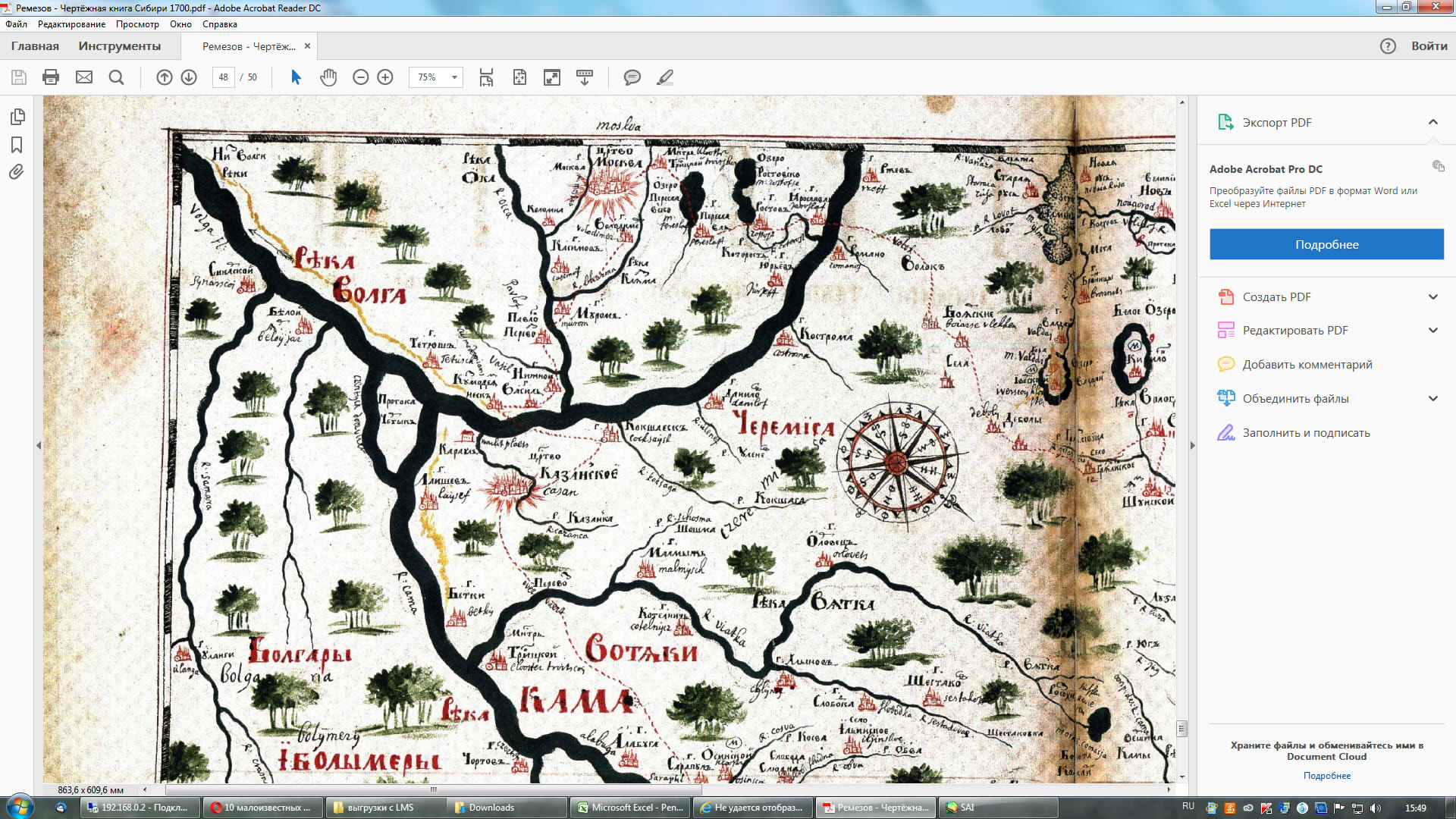Screen dimensions: 1456x819
Task: Go to the next page with down arrow
Action: (x=189, y=77)
